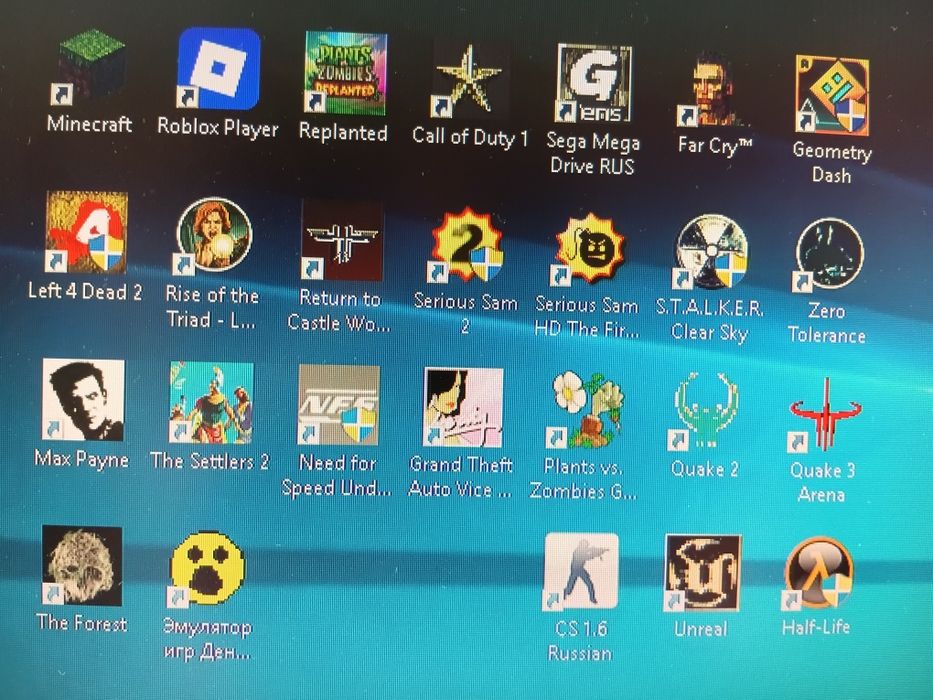
Task: Open Serious Sam HD The First Encounter icon
Action: (588, 248)
